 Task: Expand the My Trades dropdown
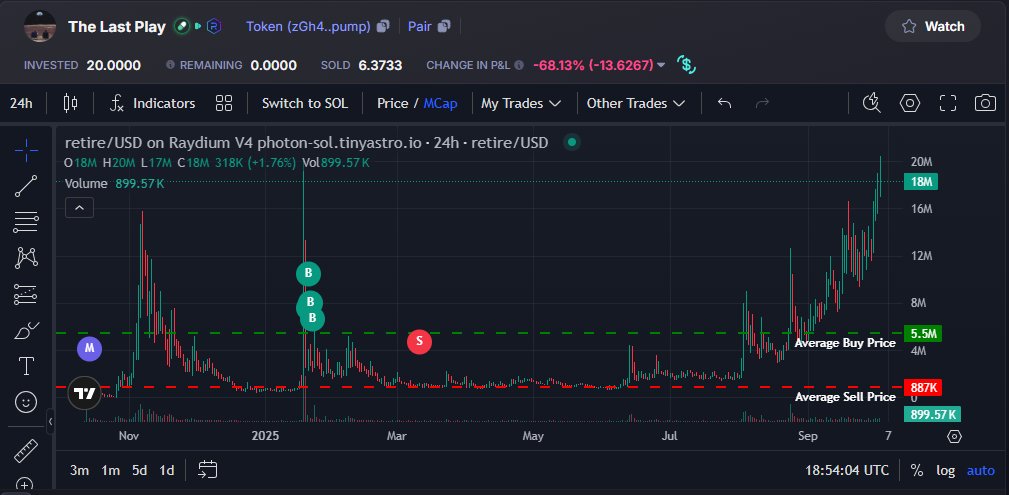click(x=521, y=103)
